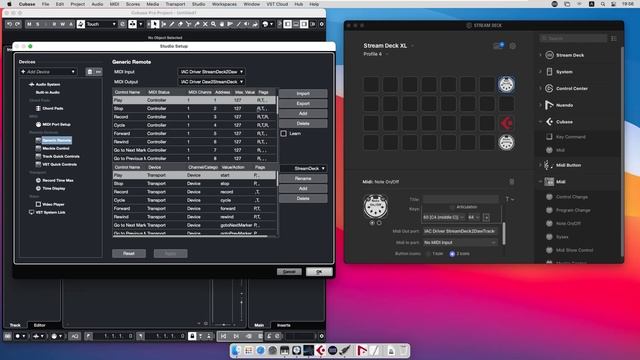640x360 pixels.
Task: Open Stream Deck preferences gear icon
Action: click(513, 46)
